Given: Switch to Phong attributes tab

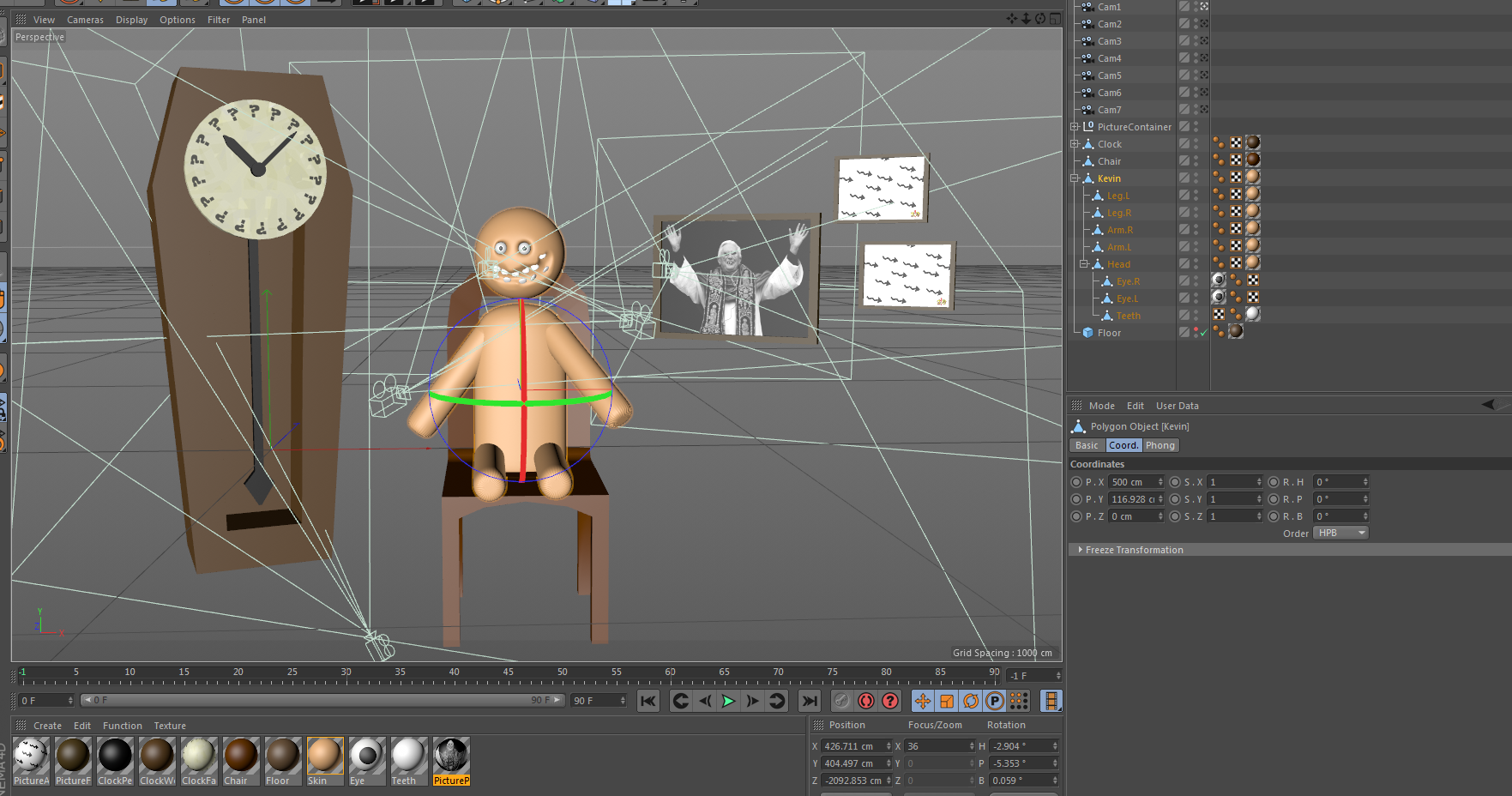Looking at the screenshot, I should pos(1160,445).
